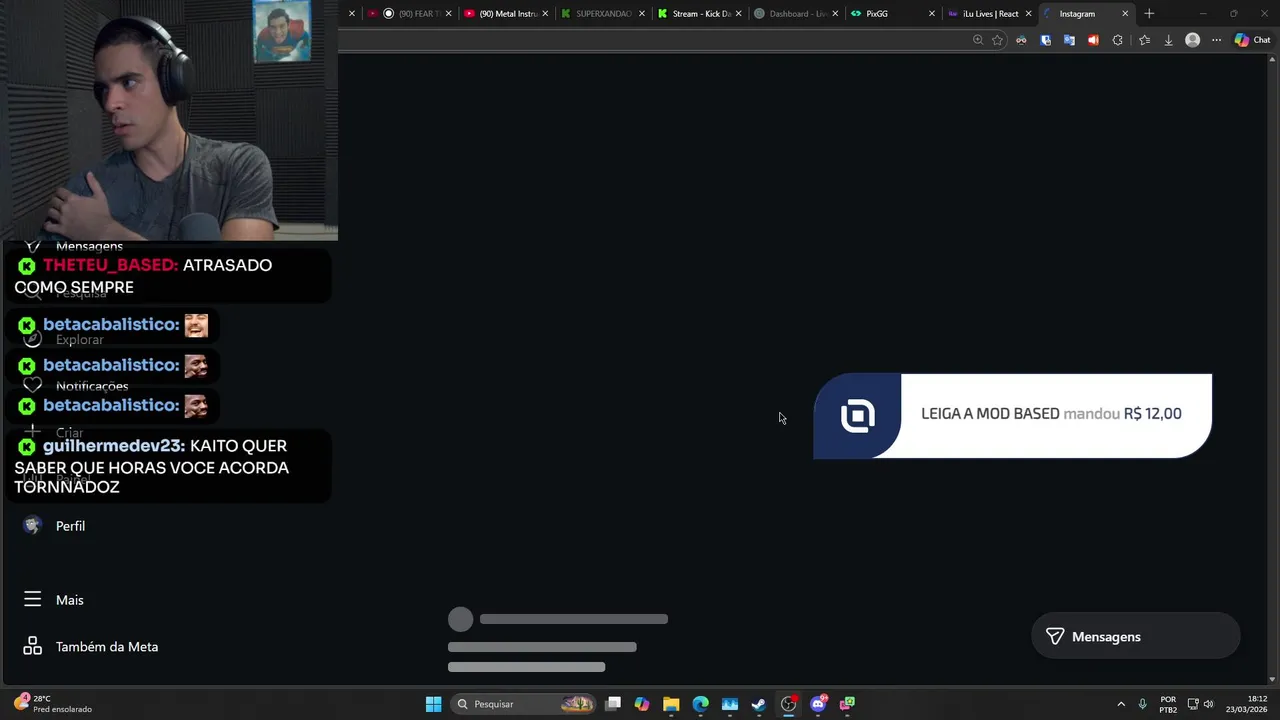Open Steam from the taskbar

pos(759,704)
